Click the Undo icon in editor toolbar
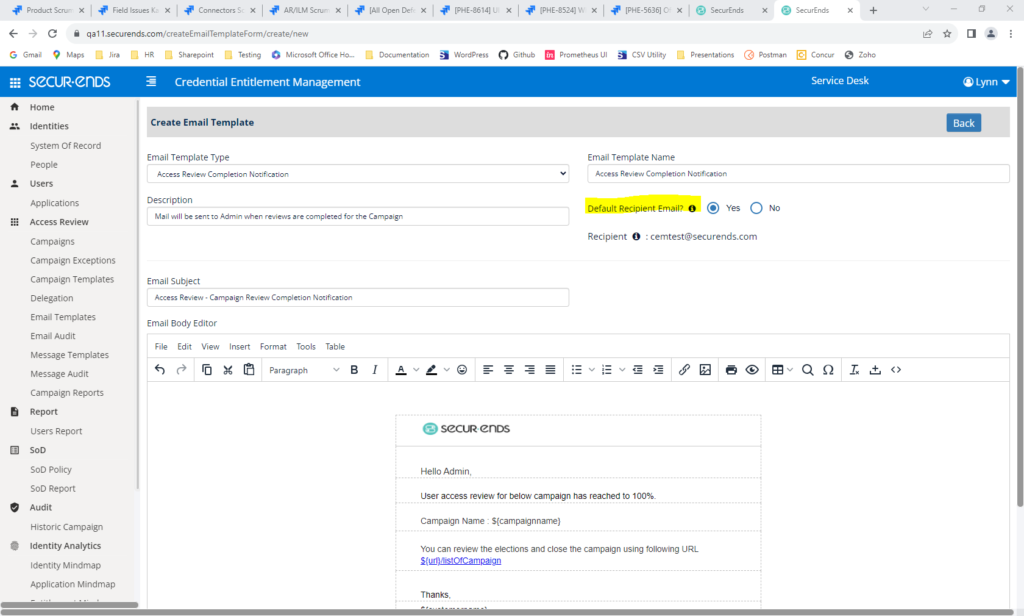 click(160, 370)
